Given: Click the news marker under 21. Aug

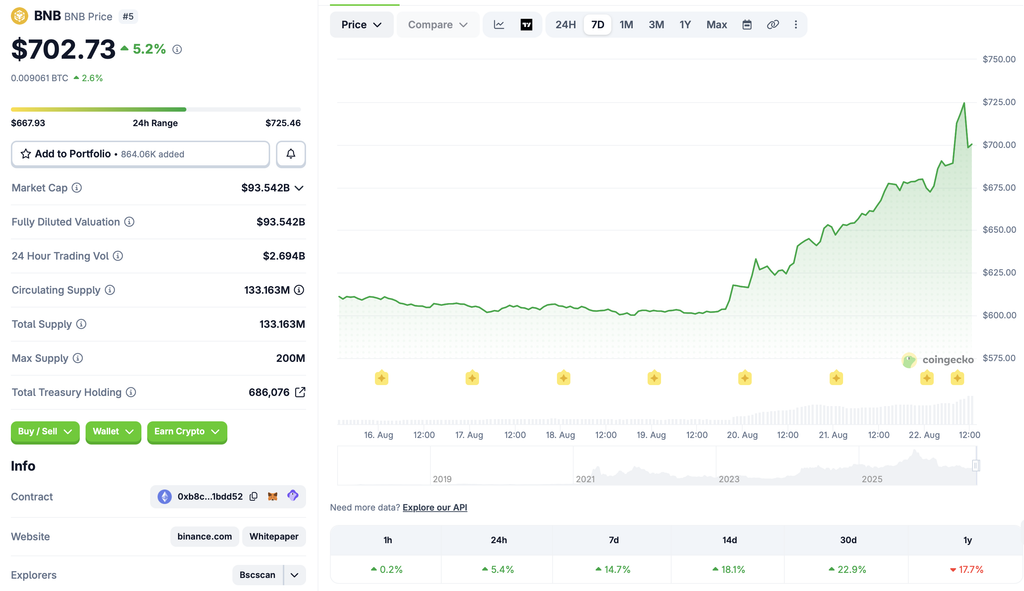Looking at the screenshot, I should (836, 377).
